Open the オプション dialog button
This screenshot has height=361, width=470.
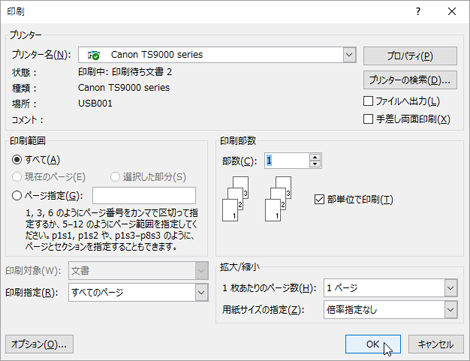pos(39,344)
